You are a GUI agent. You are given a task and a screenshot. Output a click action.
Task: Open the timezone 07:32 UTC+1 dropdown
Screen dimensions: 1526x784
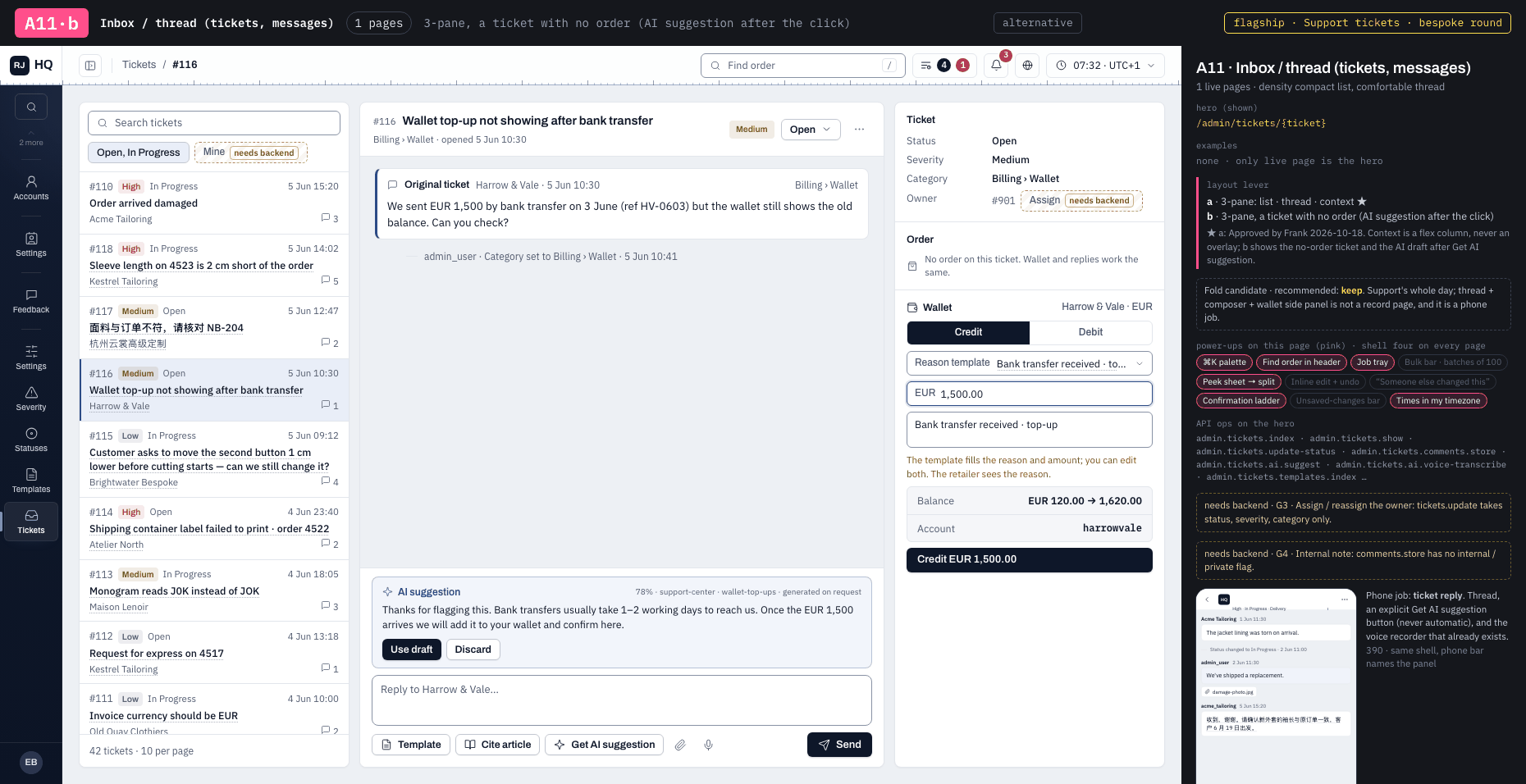pyautogui.click(x=1105, y=66)
